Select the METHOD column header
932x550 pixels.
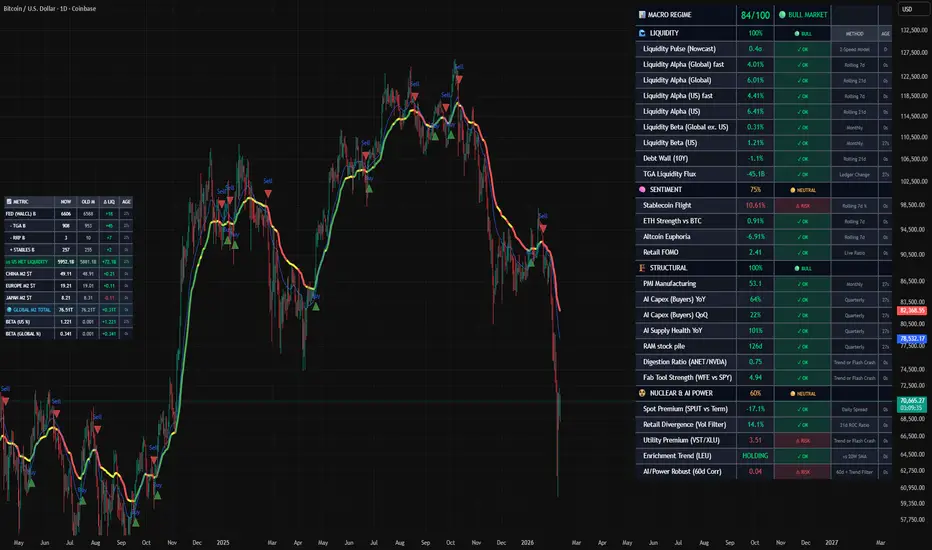coord(855,33)
